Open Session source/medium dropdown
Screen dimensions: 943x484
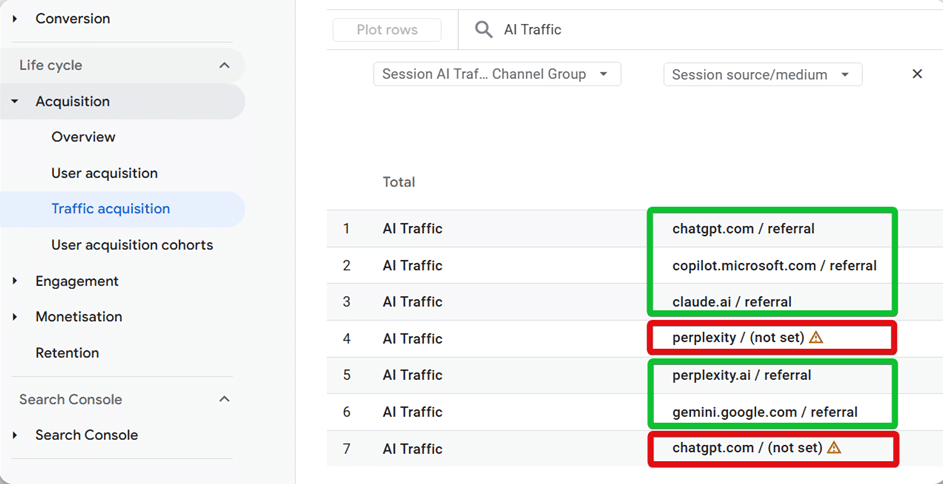coord(763,75)
